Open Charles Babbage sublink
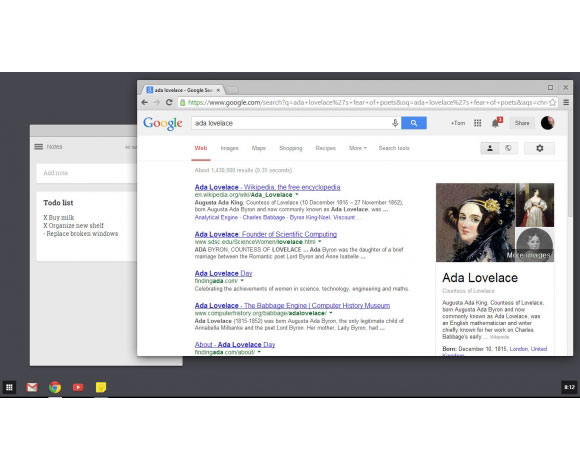The width and height of the screenshot is (580, 470). pyautogui.click(x=264, y=217)
